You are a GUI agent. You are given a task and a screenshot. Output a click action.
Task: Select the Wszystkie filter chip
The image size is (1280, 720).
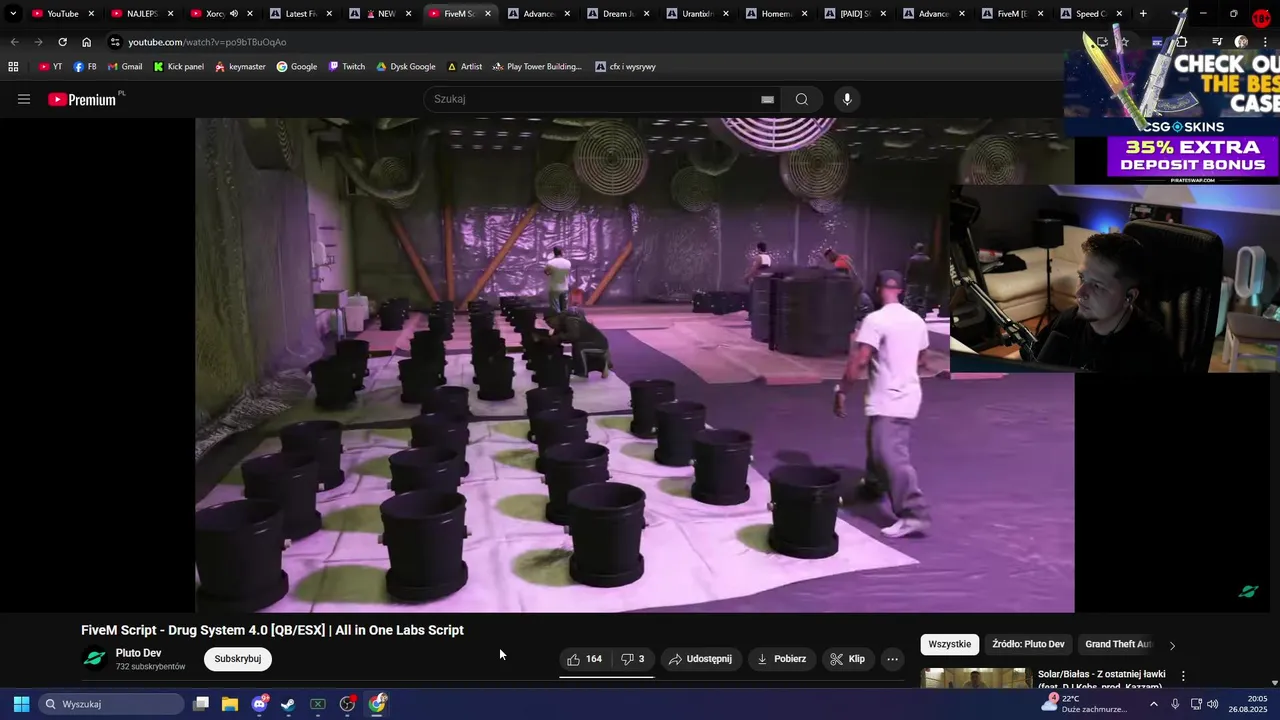pos(949,644)
